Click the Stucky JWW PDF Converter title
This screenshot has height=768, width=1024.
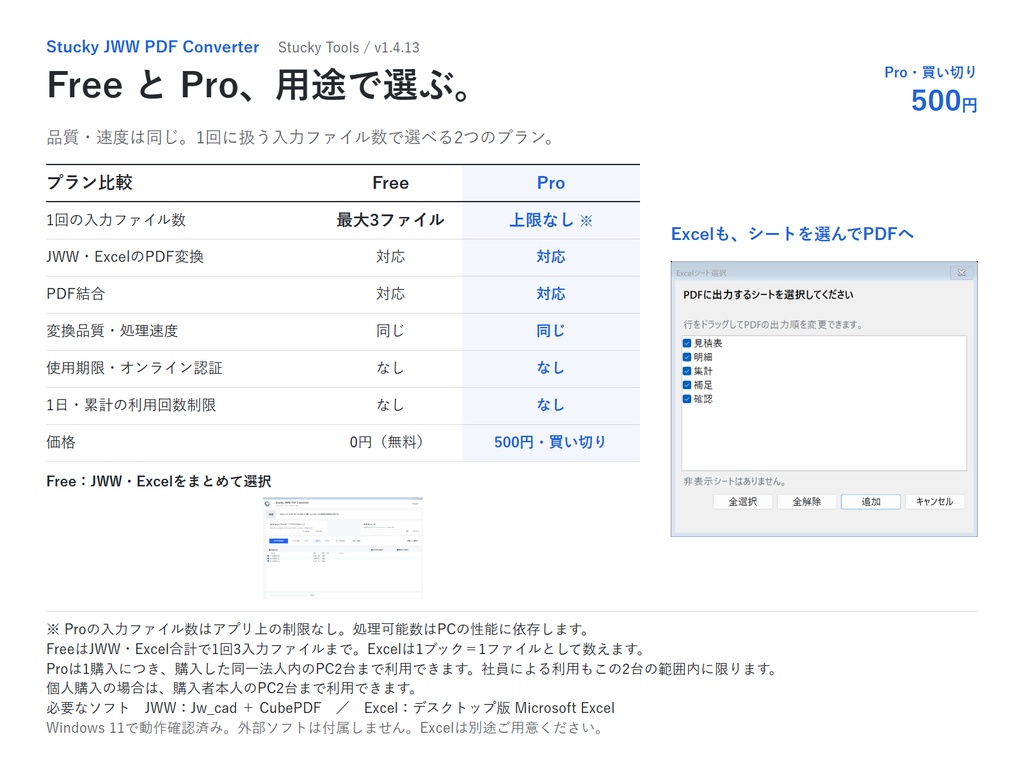153,47
